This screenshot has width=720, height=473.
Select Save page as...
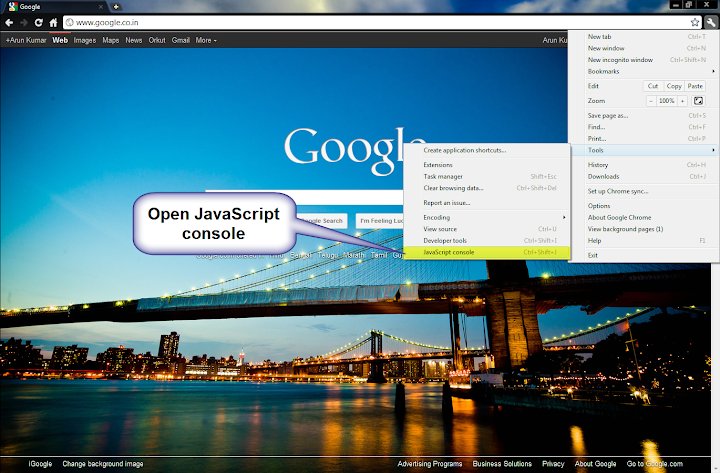click(643, 116)
